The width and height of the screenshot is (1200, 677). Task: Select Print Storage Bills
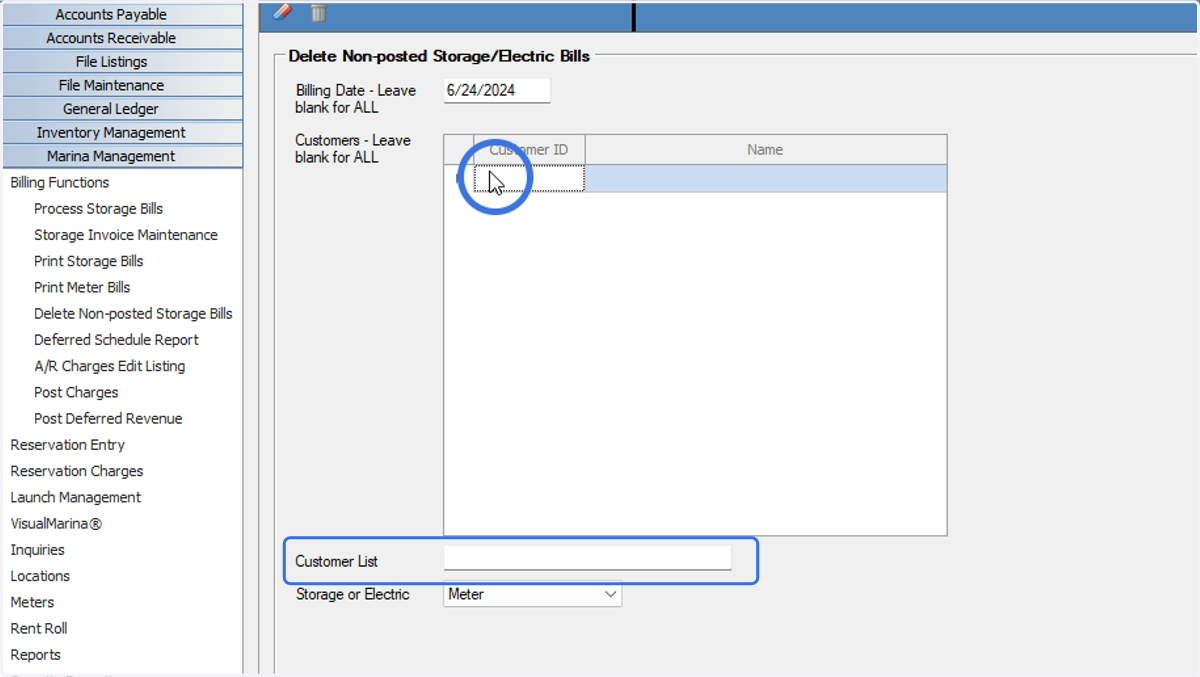89,261
